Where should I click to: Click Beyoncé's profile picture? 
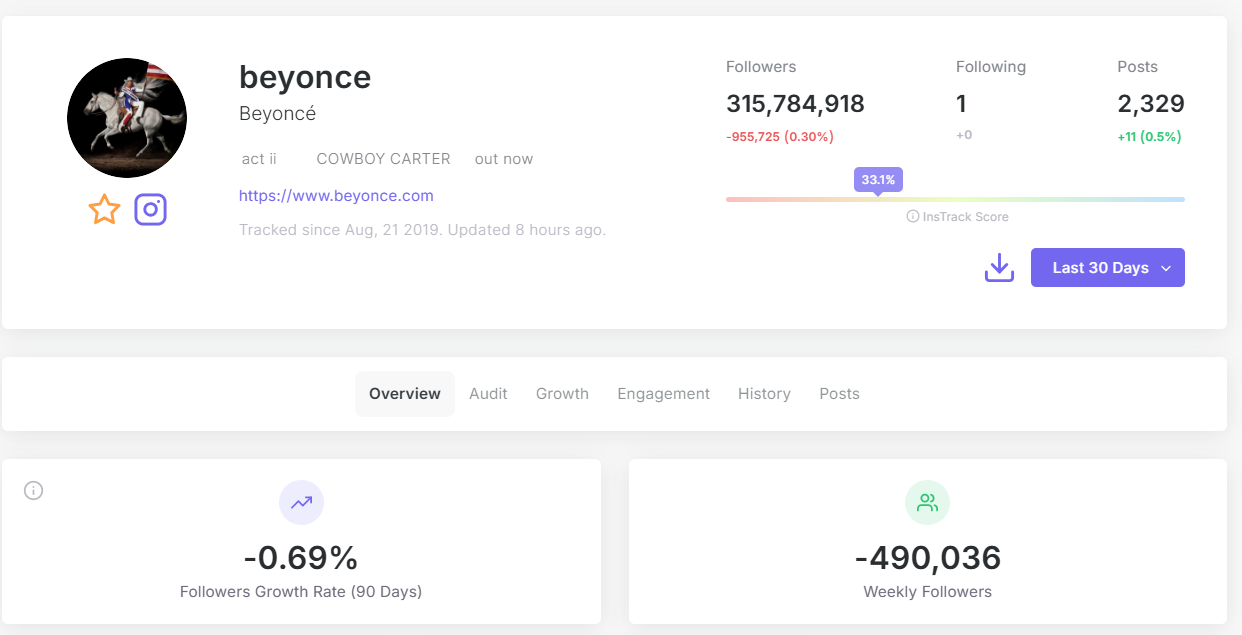(x=127, y=118)
